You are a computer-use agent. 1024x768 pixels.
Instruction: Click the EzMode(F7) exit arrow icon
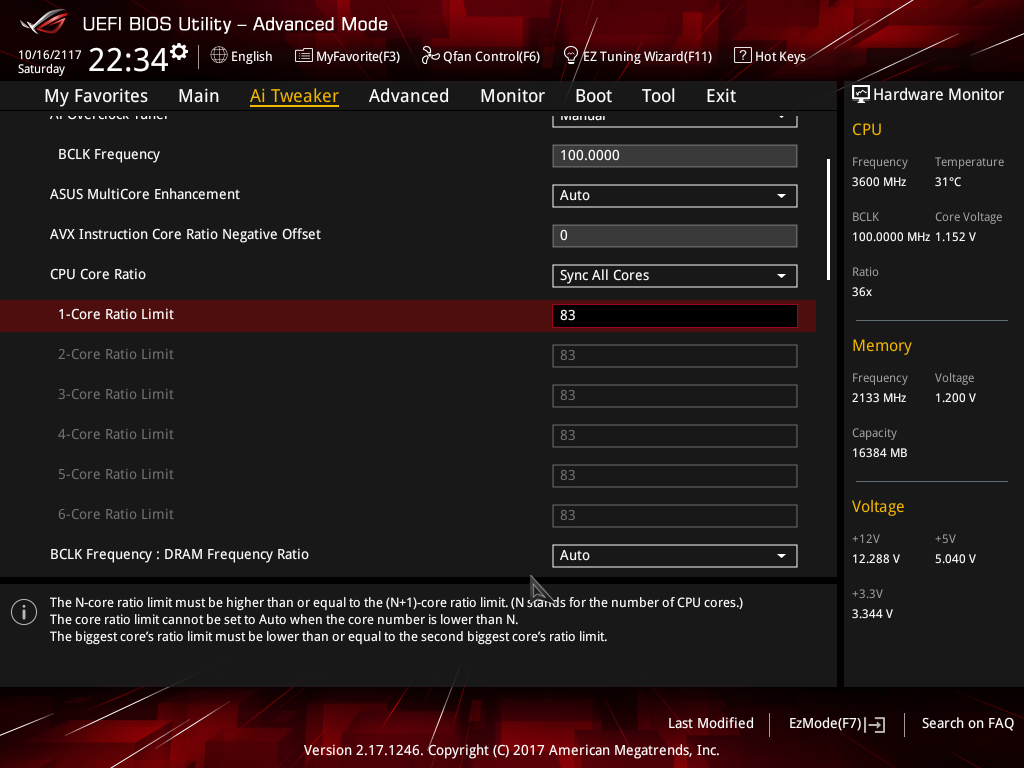pyautogui.click(x=876, y=724)
